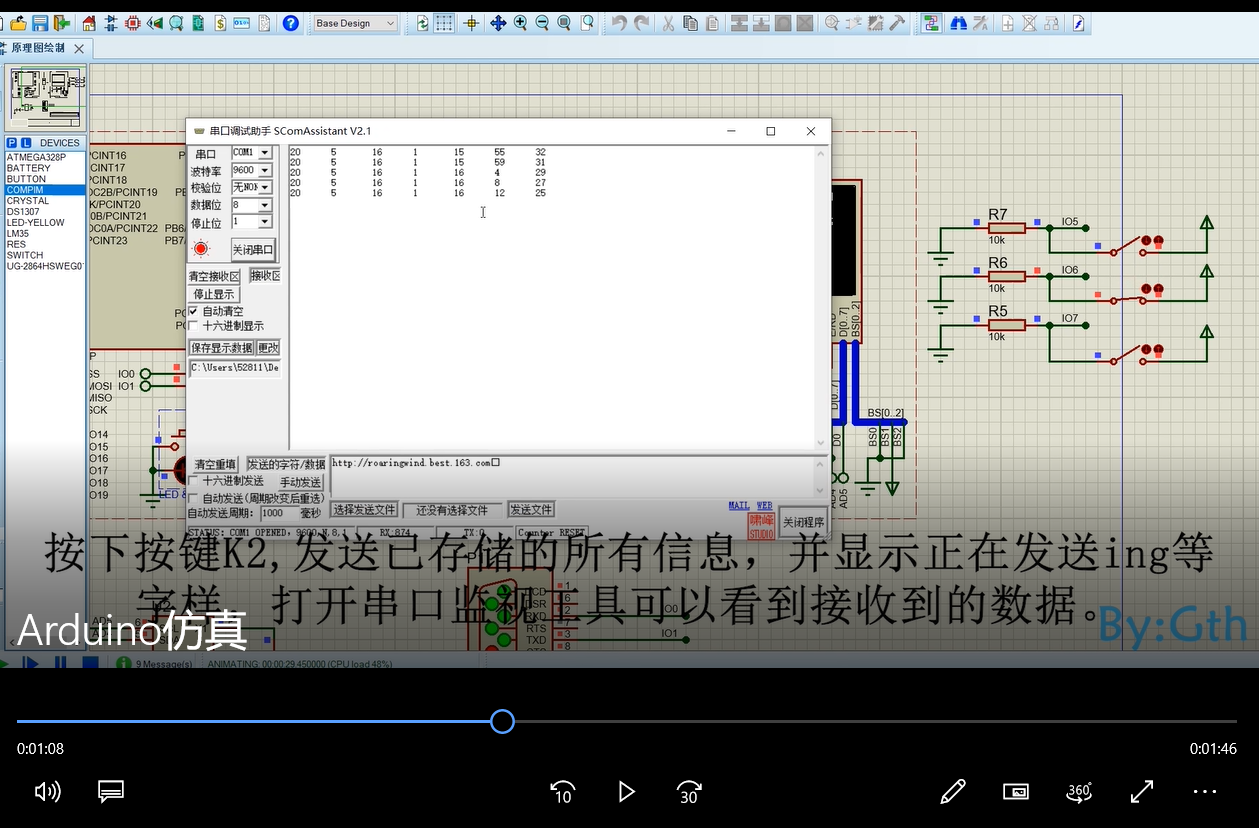Toggle the 十六进制显示 checkbox
Screen dimensions: 1259x828
click(194, 326)
